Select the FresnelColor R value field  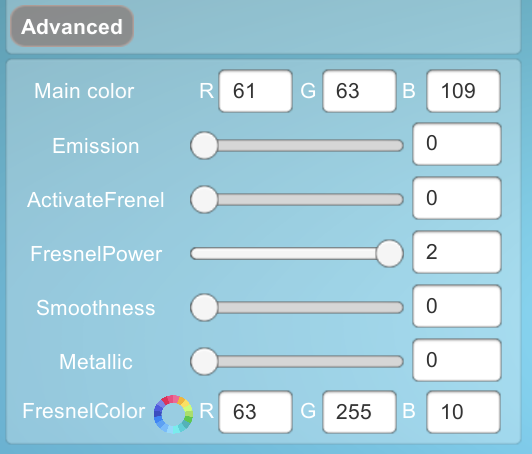pyautogui.click(x=255, y=412)
